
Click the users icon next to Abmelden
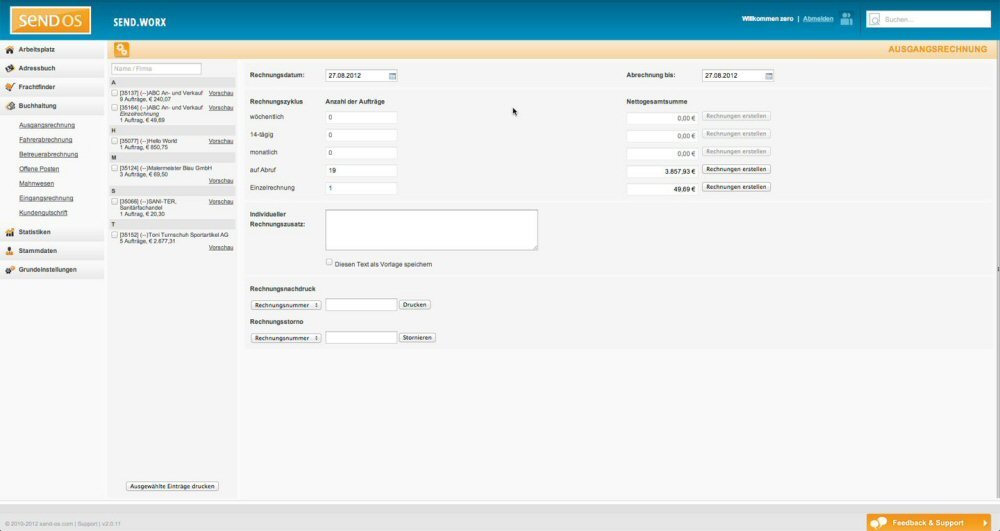point(846,19)
